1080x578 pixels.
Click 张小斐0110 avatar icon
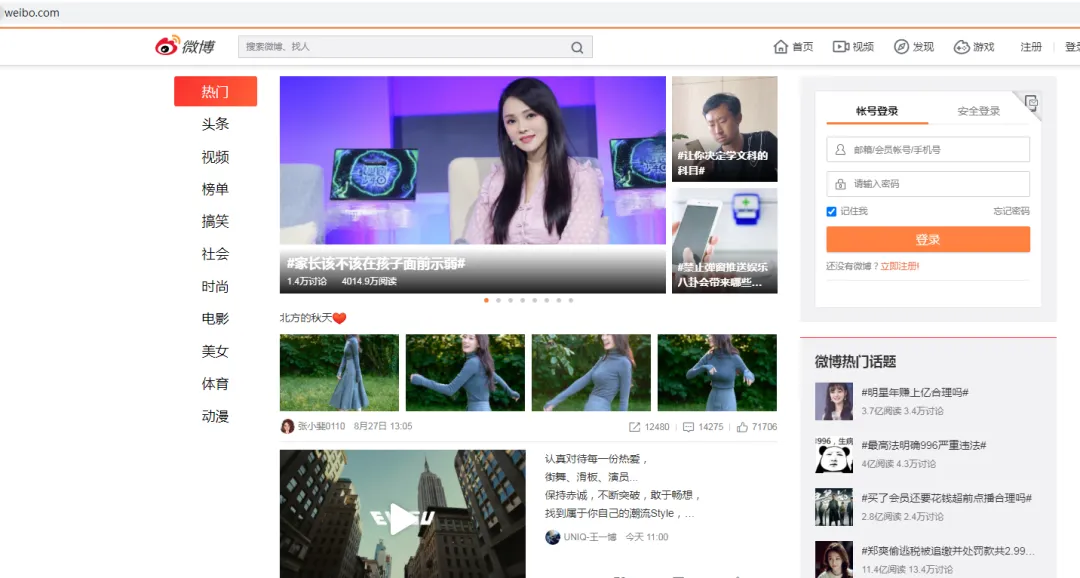click(x=287, y=426)
